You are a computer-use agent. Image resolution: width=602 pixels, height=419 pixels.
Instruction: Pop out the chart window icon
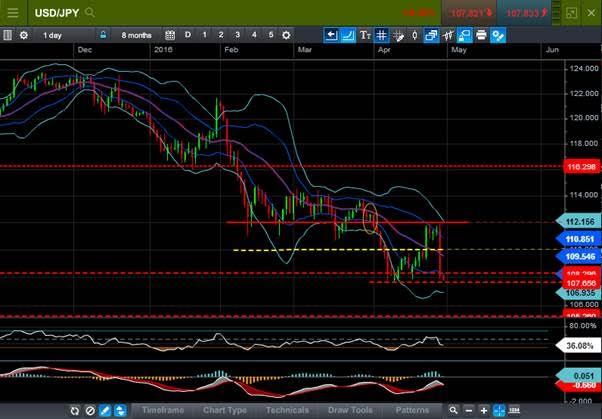click(571, 13)
